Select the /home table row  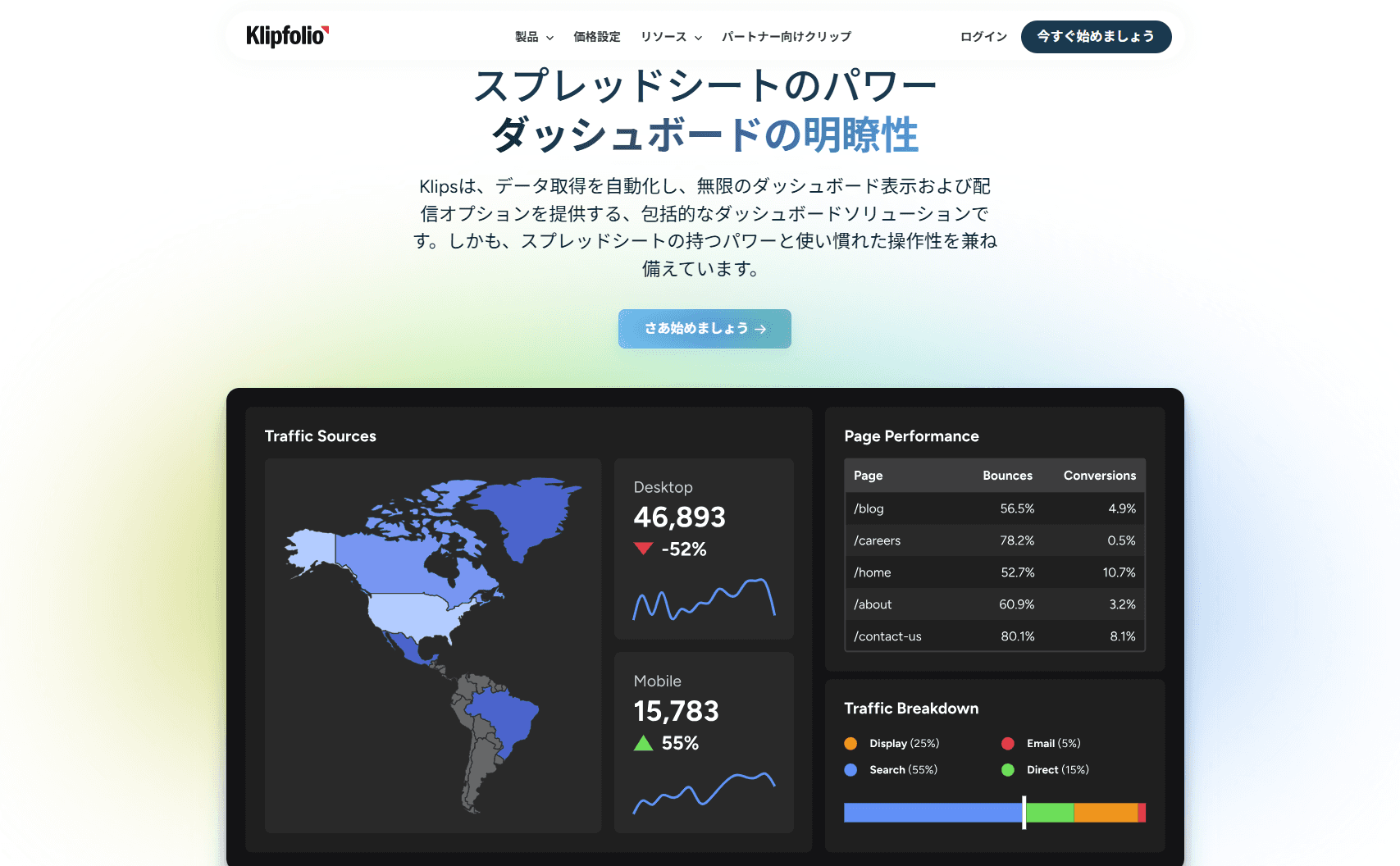(x=995, y=572)
